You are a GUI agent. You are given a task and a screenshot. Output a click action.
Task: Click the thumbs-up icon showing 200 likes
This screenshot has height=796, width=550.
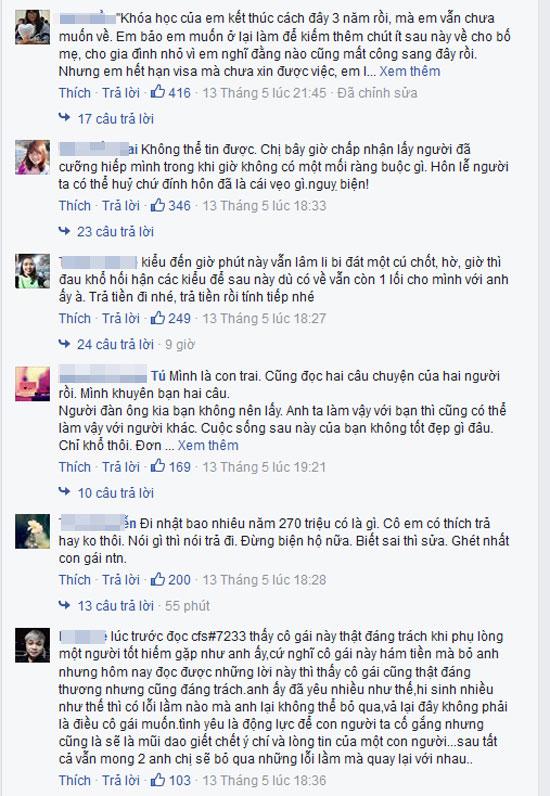[x=158, y=578]
